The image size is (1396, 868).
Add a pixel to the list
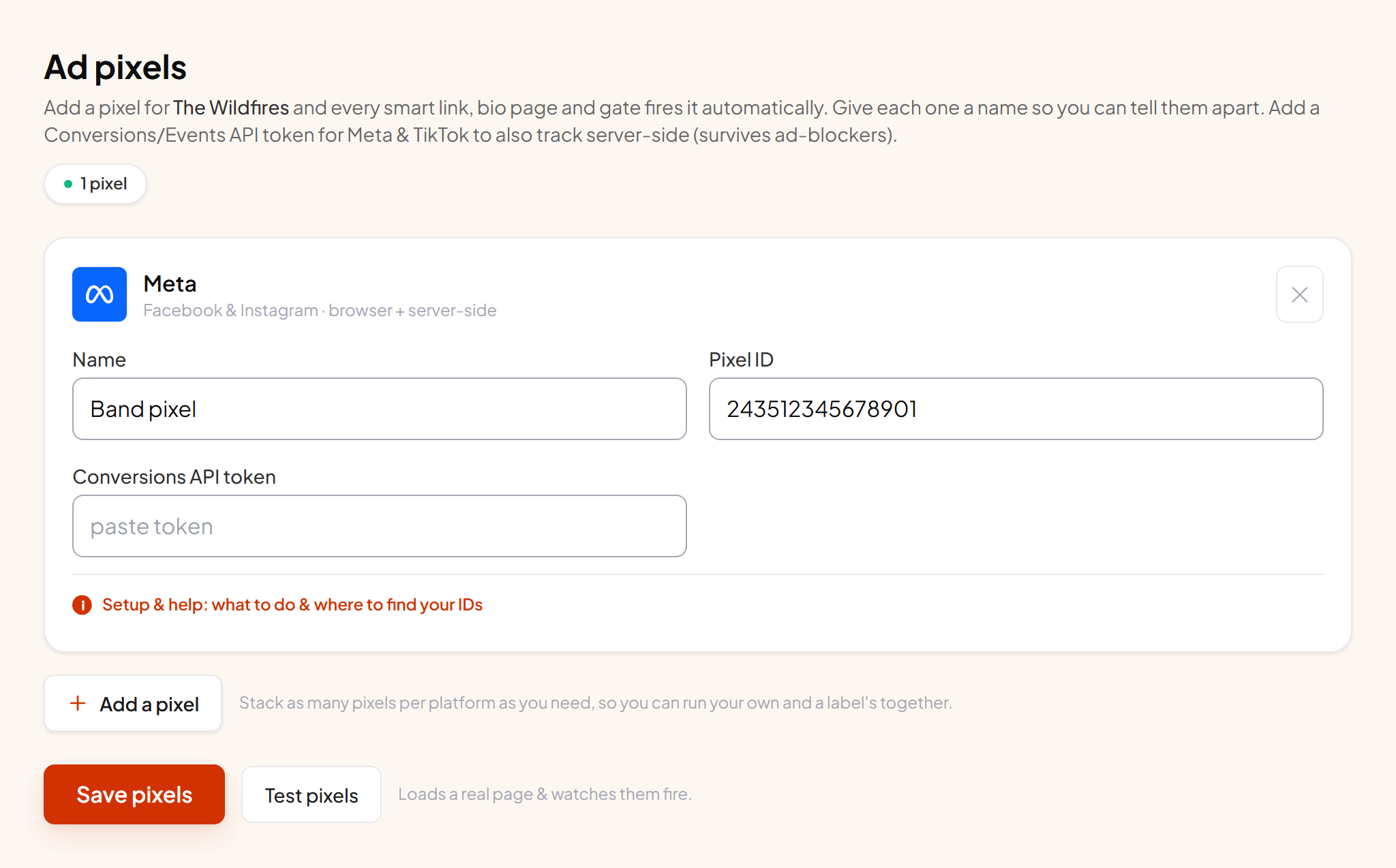tap(133, 703)
